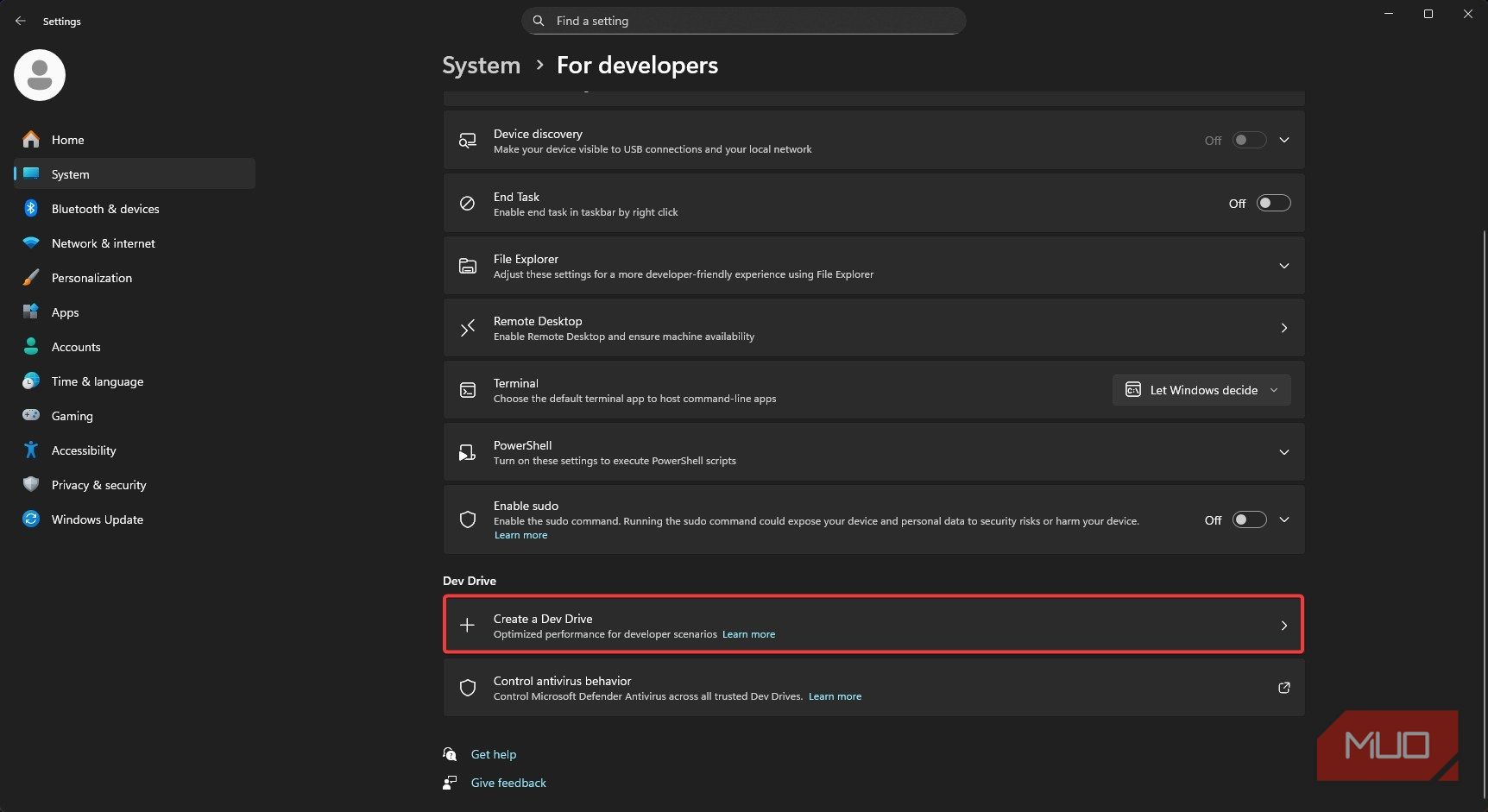Click the Enable sudo shield icon
This screenshot has height=812, width=1488.
click(468, 519)
